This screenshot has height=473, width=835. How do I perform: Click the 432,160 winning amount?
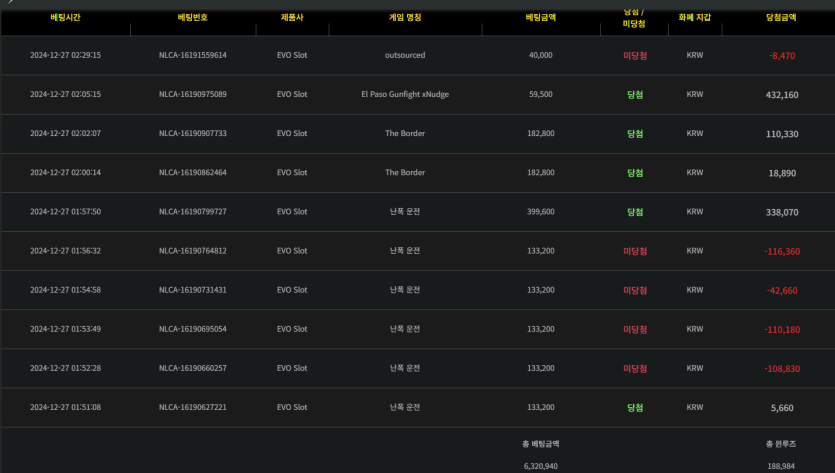(x=781, y=95)
